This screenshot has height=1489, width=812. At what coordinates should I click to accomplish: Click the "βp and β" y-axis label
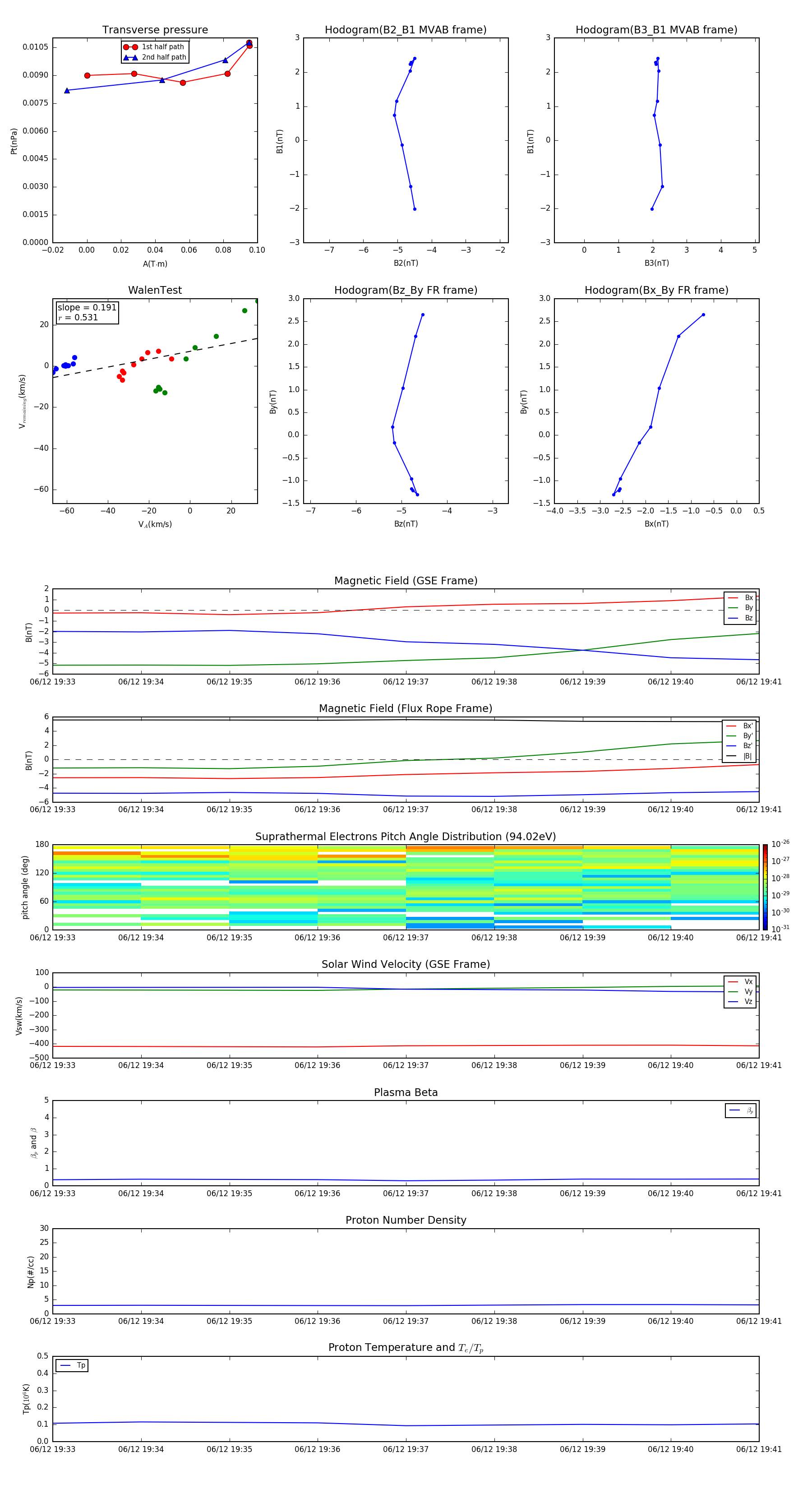(33, 1143)
